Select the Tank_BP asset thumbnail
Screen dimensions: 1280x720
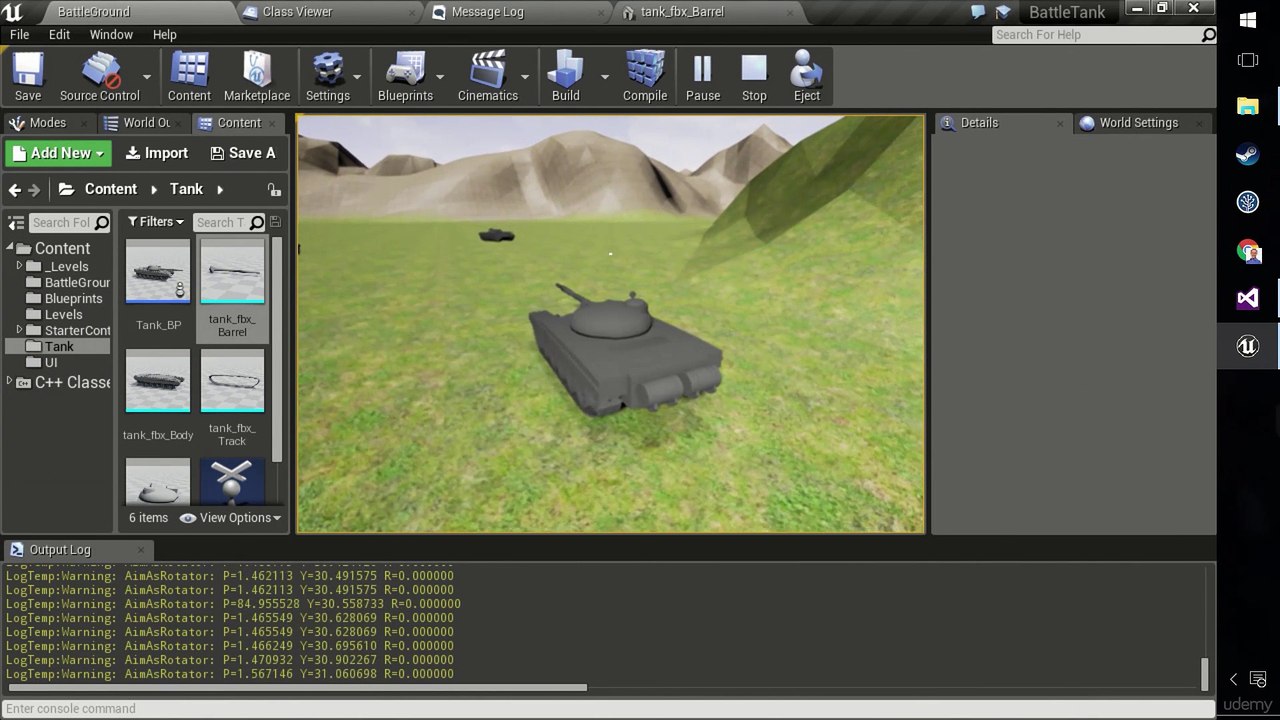(x=158, y=271)
